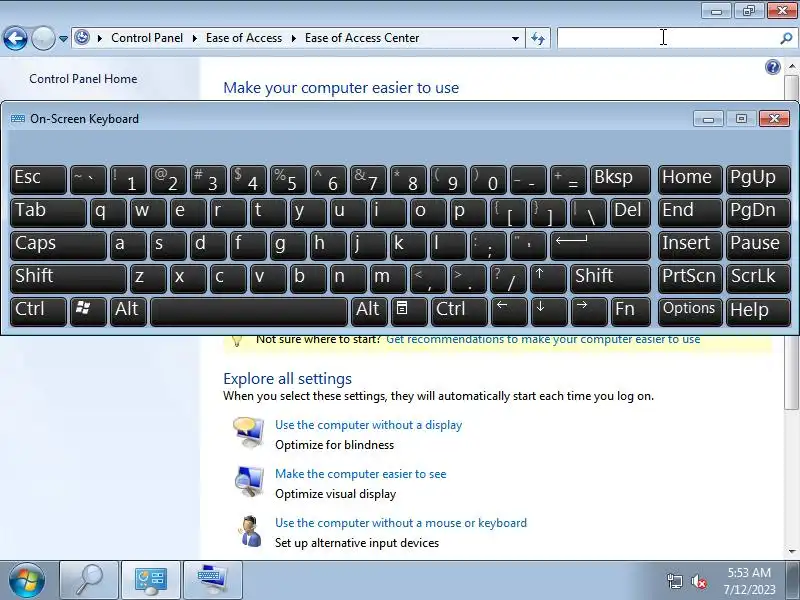Viewport: 800px width, 600px height.
Task: Expand the arrow after Ease of Access breadcrumb
Action: [x=293, y=38]
